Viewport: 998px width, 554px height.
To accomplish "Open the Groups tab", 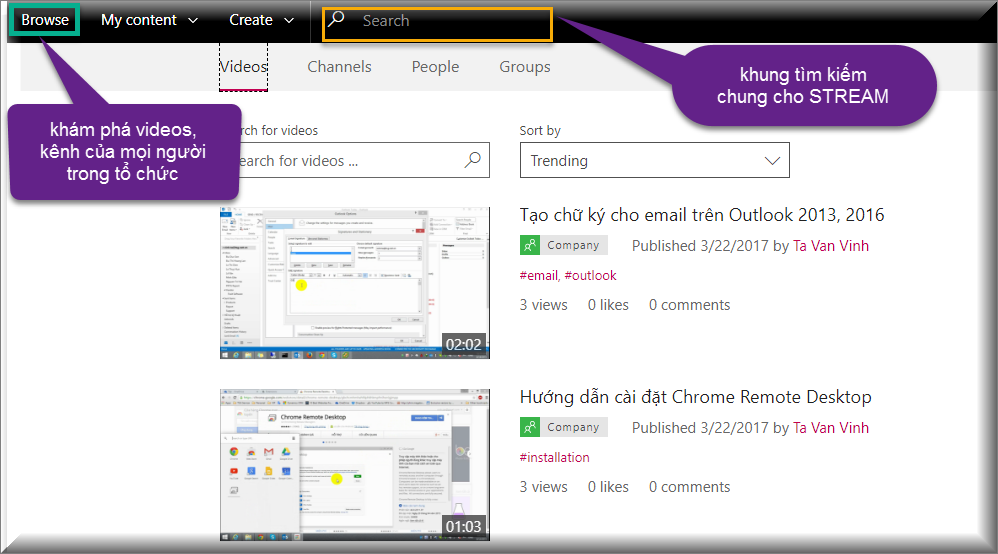I will coord(525,67).
